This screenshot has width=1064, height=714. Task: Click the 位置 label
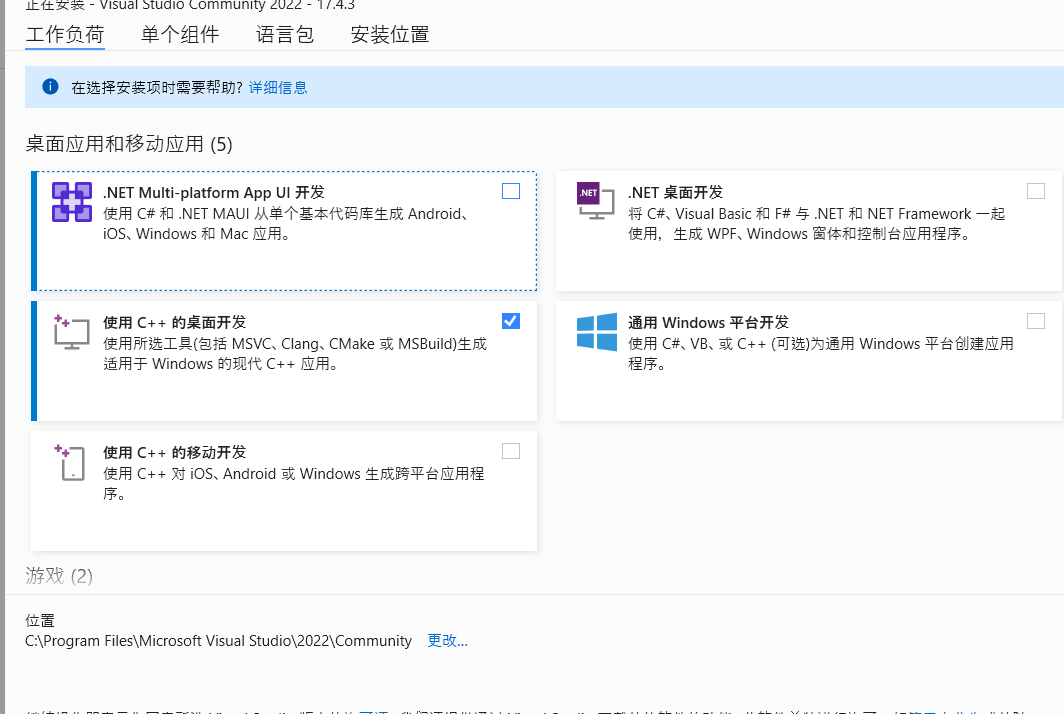click(40, 621)
